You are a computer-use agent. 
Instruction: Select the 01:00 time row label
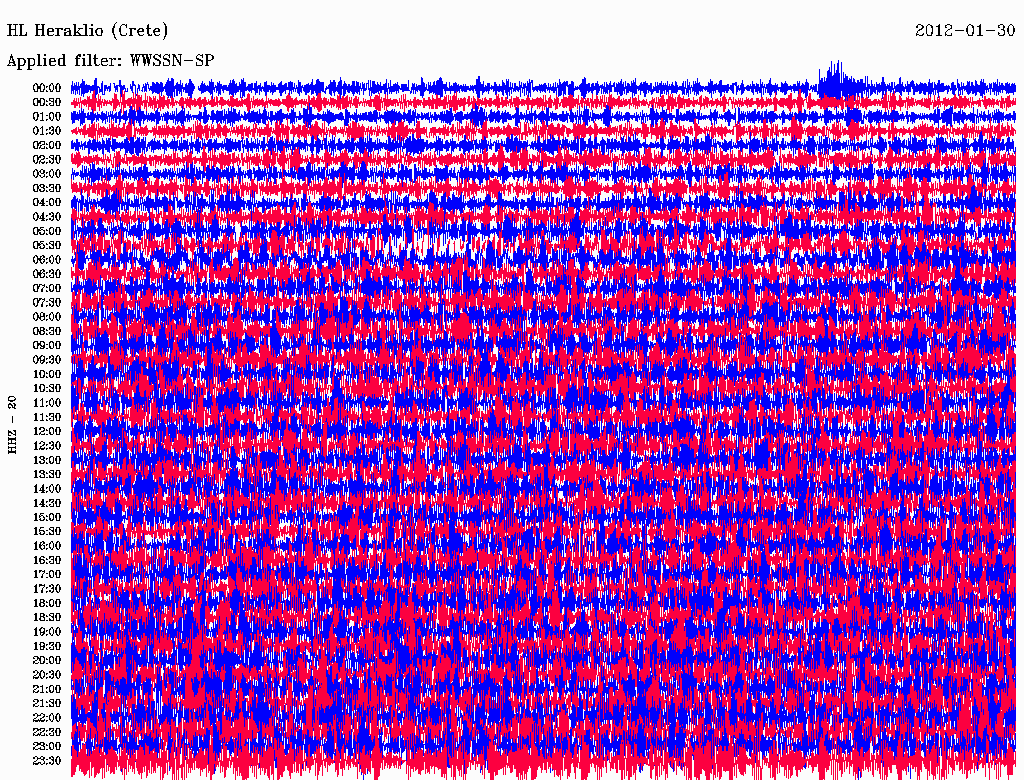pyautogui.click(x=47, y=116)
